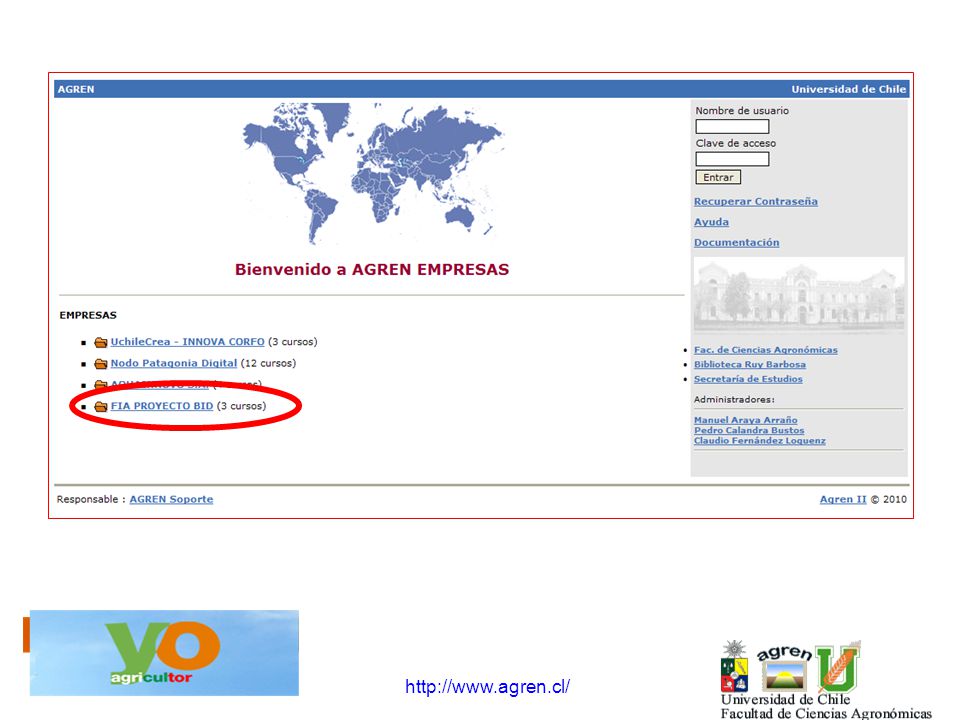Click AGREN title in header bar
Viewport: 960px width, 720px height.
(x=76, y=89)
